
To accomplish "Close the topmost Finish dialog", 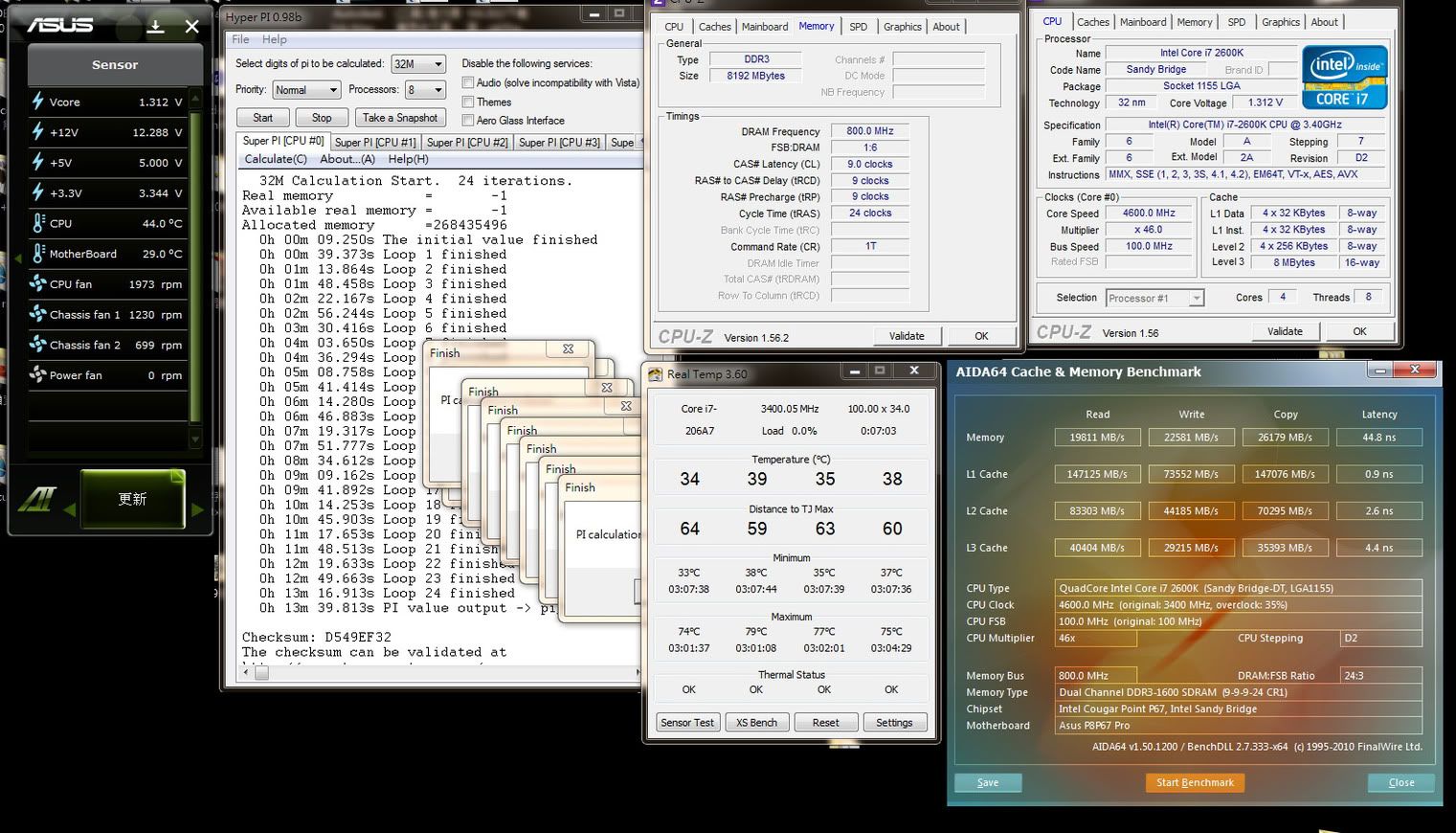I will click(568, 349).
